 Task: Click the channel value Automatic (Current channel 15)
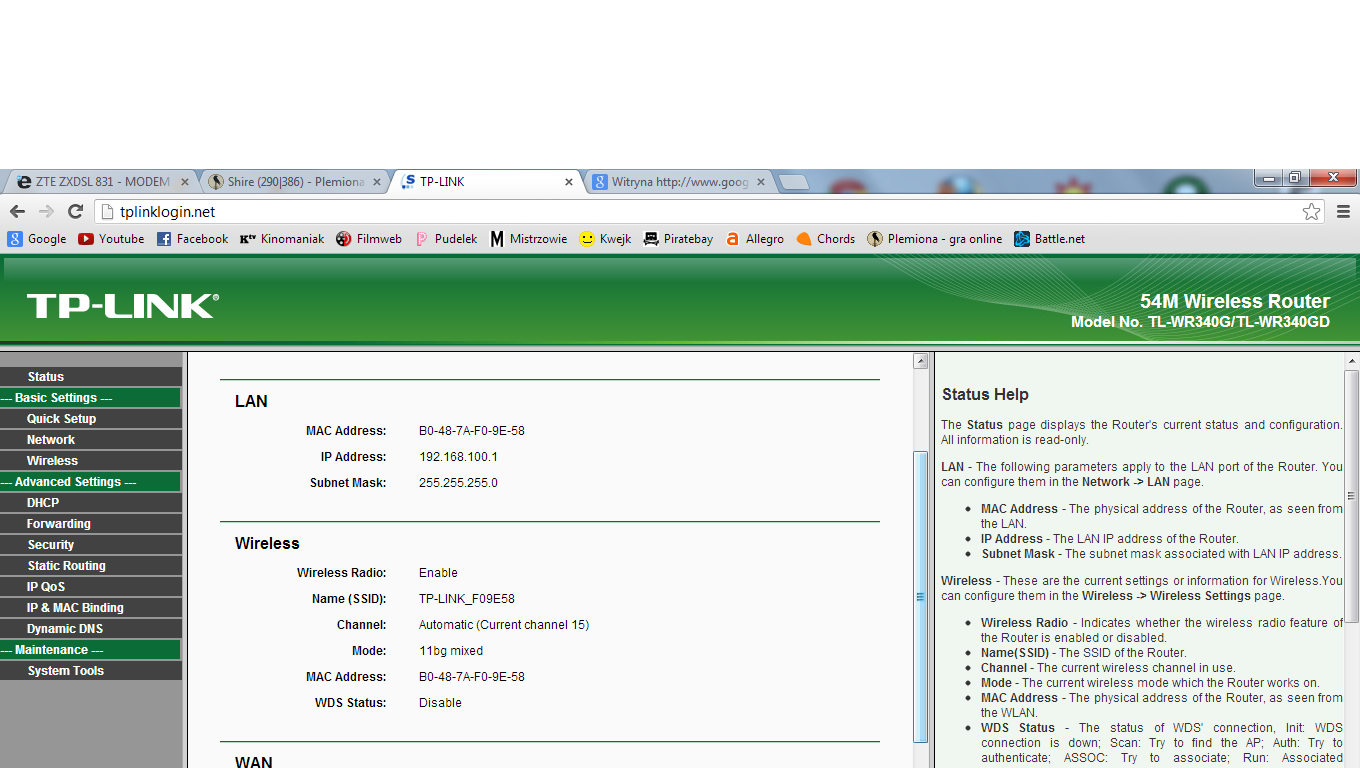point(504,625)
